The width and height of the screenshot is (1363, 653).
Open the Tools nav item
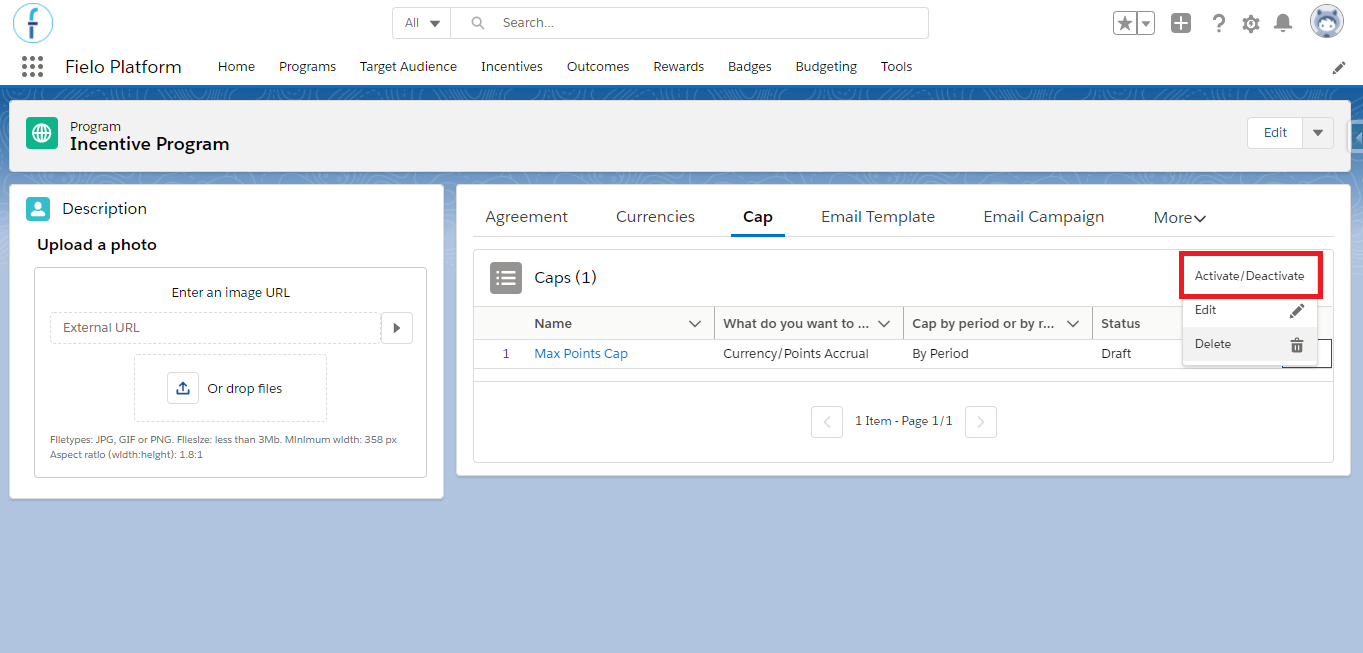tap(897, 66)
